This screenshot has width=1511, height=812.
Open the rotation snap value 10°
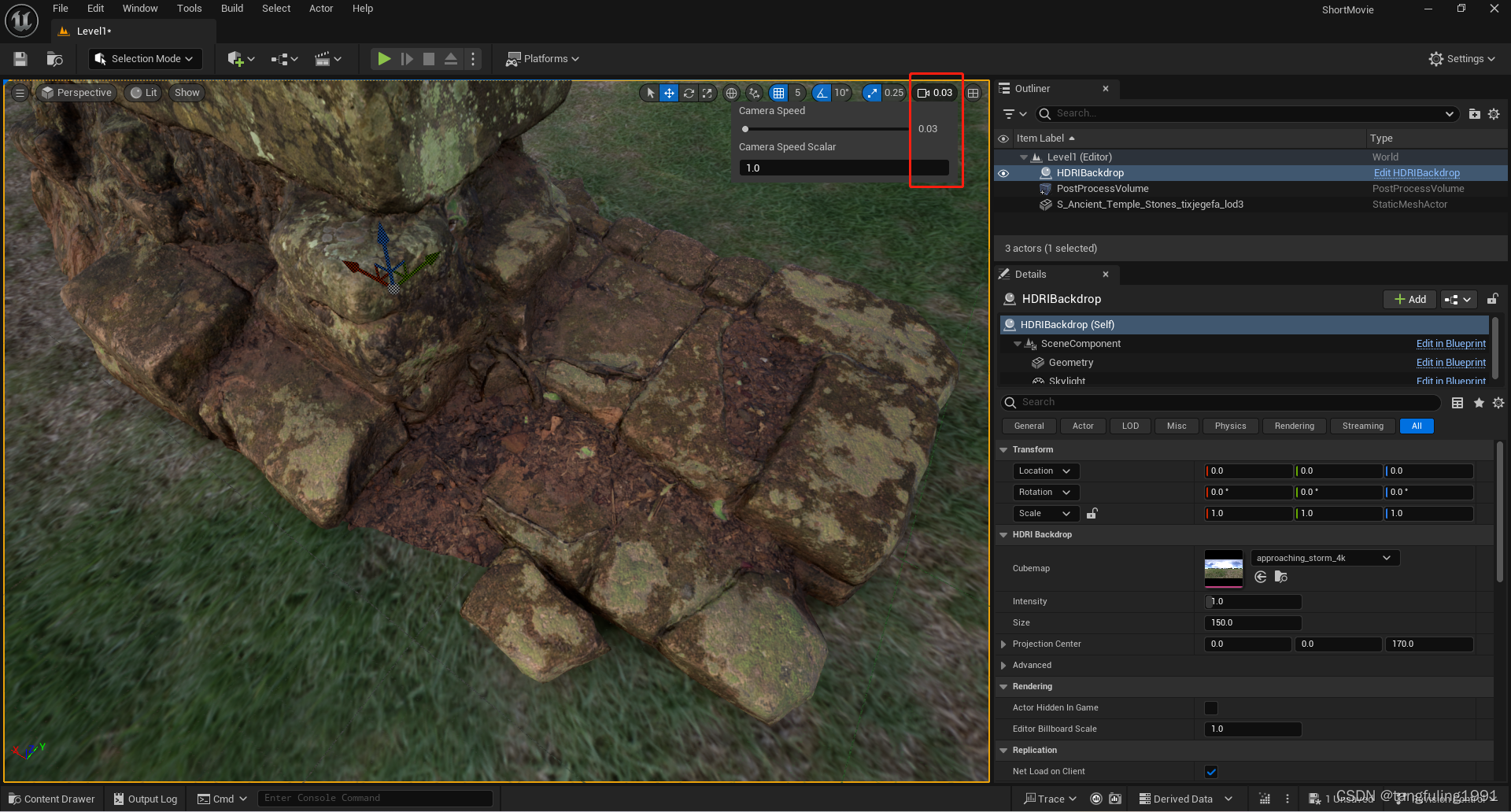click(842, 93)
